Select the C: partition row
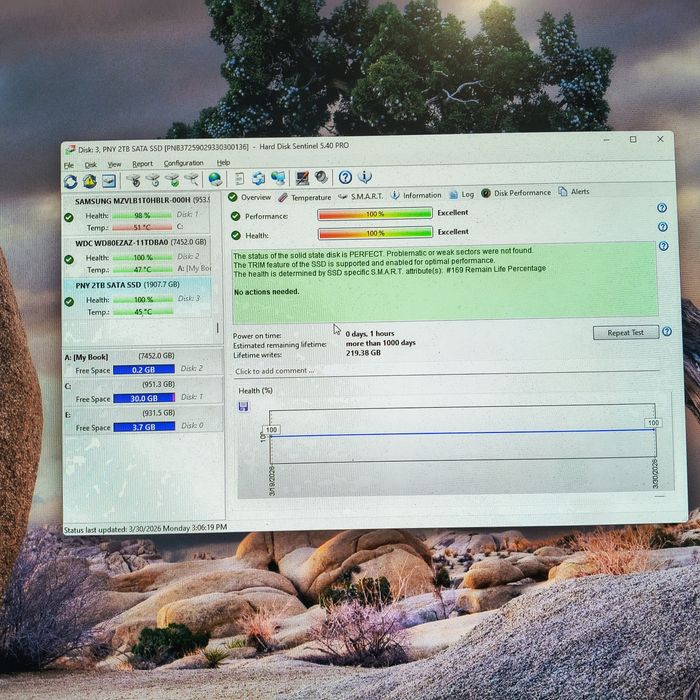The image size is (700, 700). 143,391
